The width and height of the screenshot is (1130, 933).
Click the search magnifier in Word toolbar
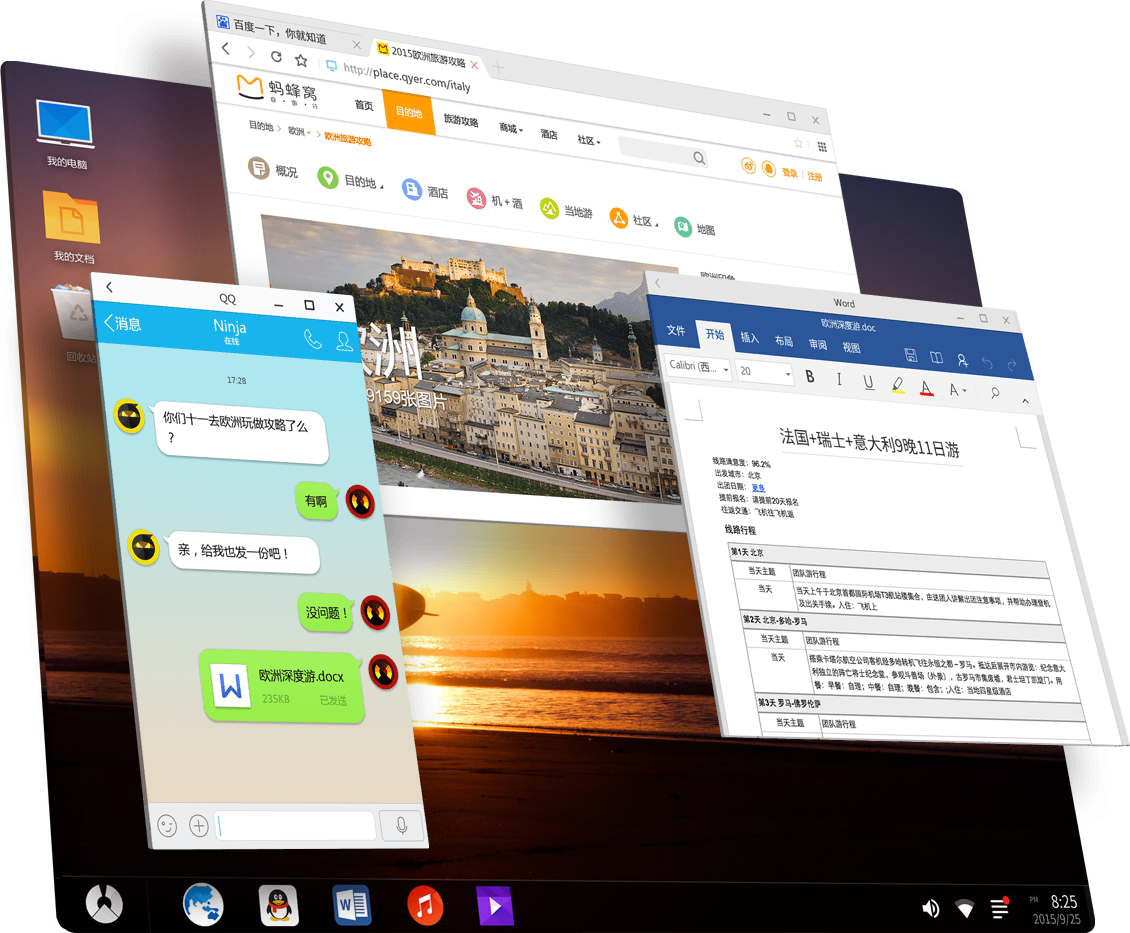(995, 393)
